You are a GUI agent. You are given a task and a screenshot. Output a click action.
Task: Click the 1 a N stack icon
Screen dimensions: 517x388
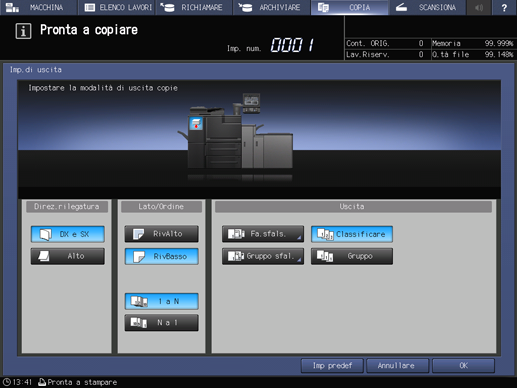(139, 301)
